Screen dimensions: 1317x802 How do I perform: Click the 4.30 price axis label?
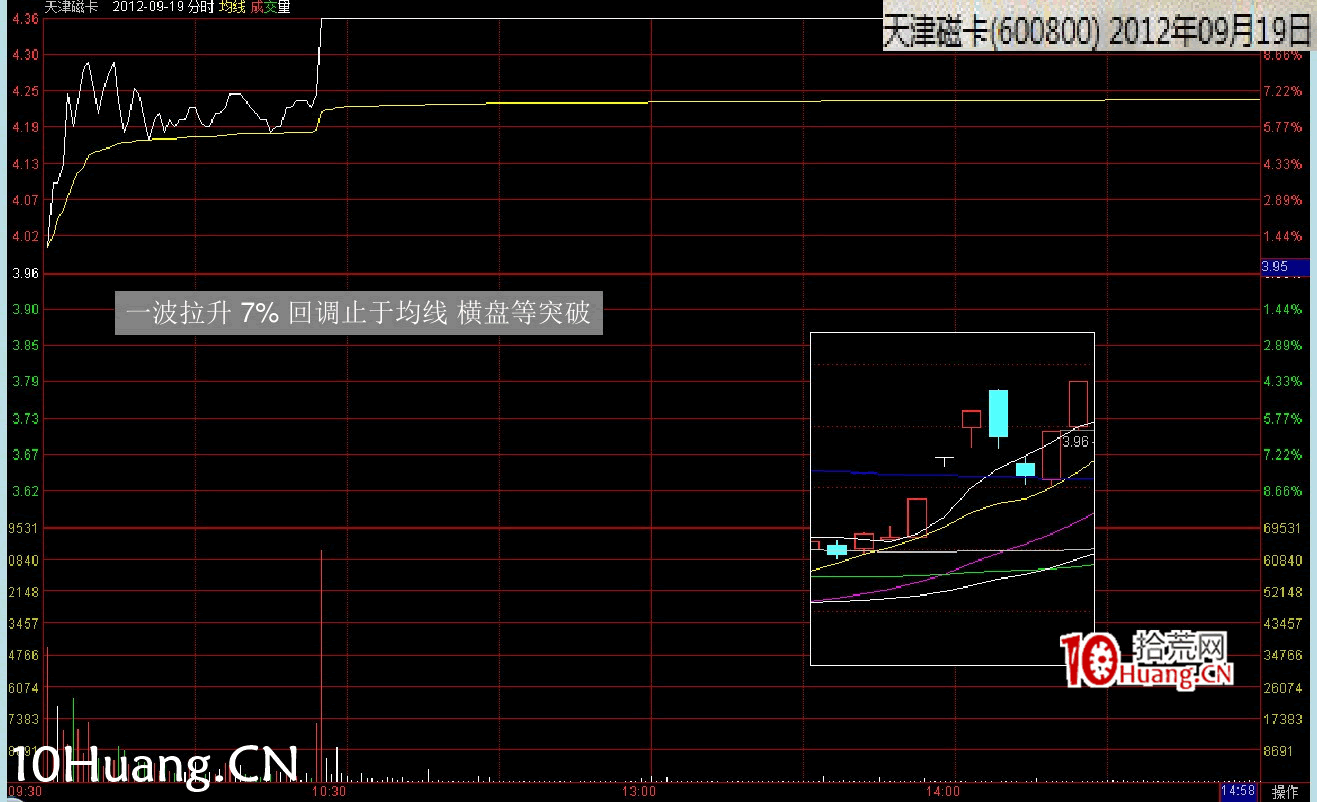(x=26, y=55)
